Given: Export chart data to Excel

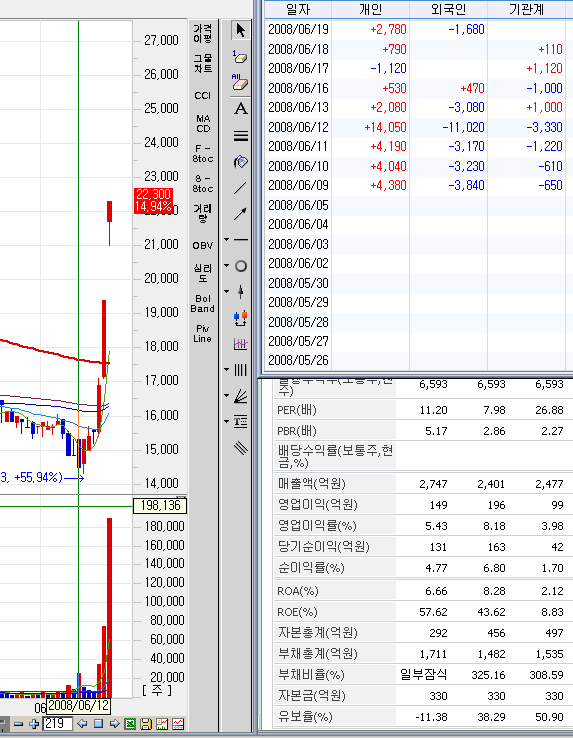Looking at the screenshot, I should (130, 724).
